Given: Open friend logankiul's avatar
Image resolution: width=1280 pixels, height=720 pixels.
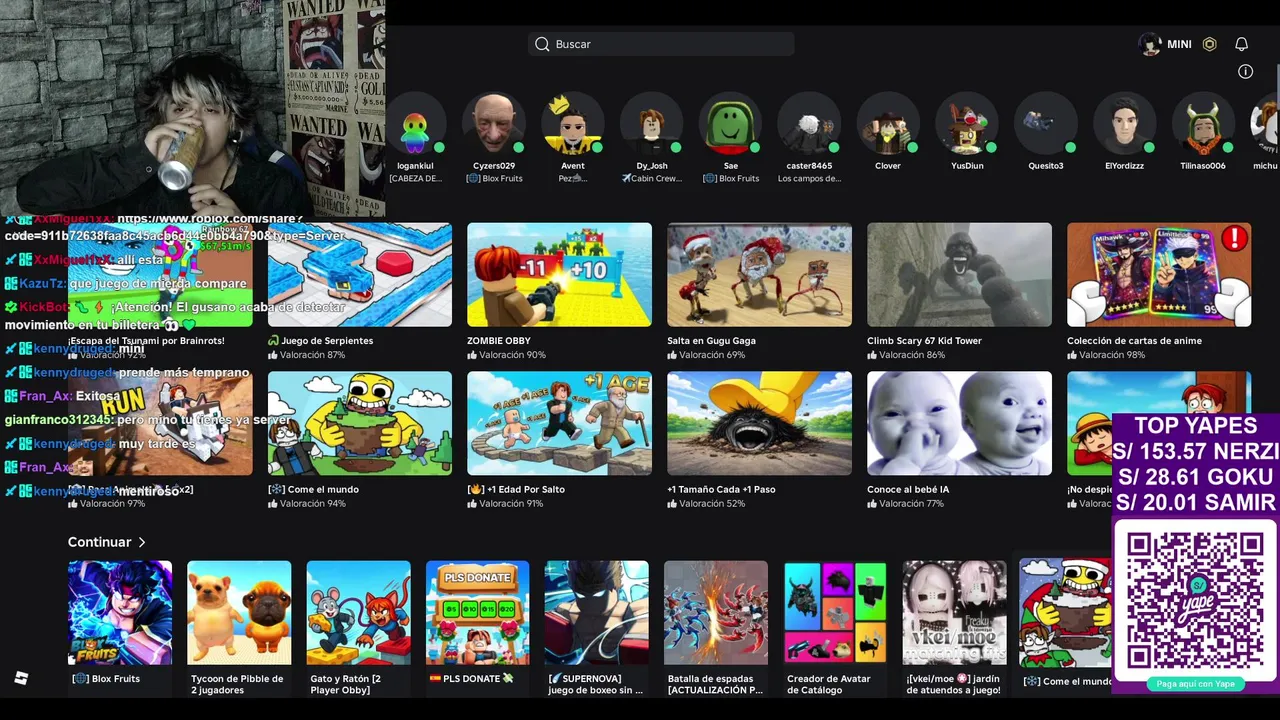Looking at the screenshot, I should tap(415, 125).
